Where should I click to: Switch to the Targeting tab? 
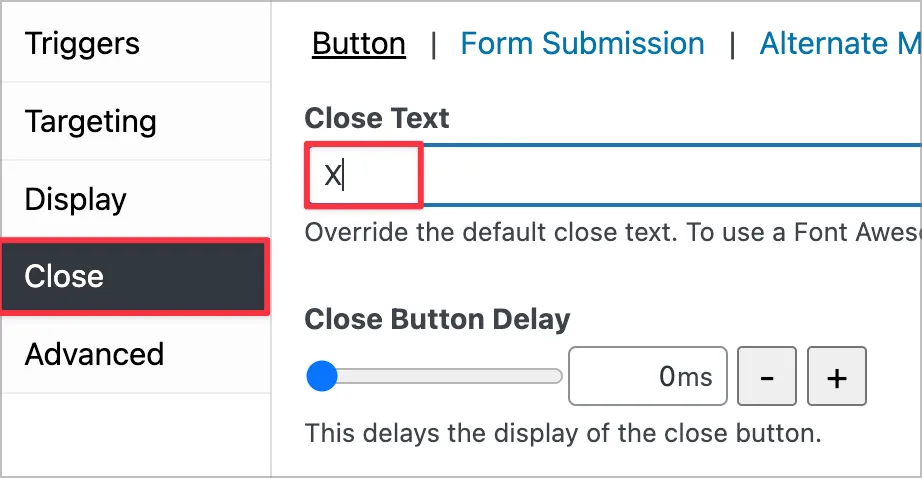(90, 122)
